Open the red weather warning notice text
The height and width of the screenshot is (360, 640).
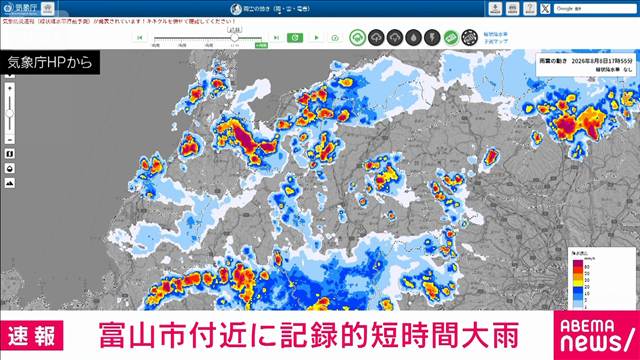119,21
